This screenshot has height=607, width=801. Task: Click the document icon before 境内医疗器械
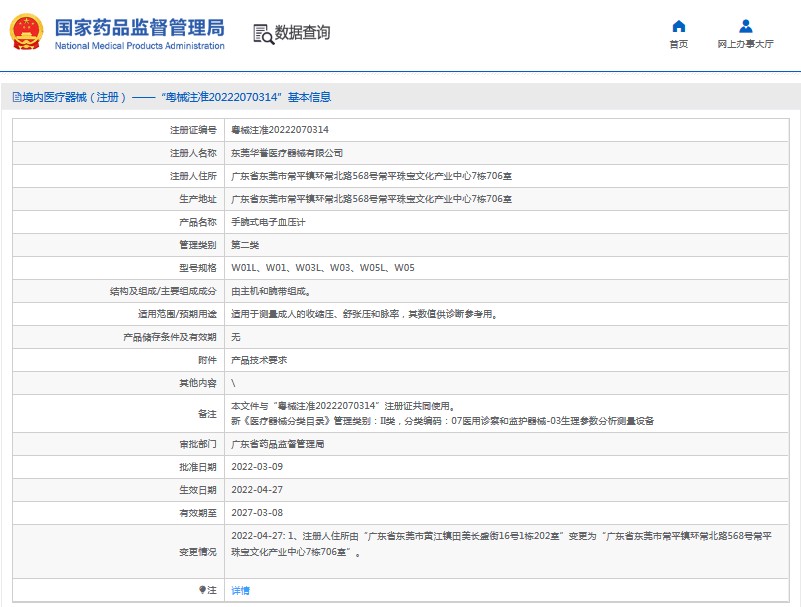pyautogui.click(x=16, y=97)
